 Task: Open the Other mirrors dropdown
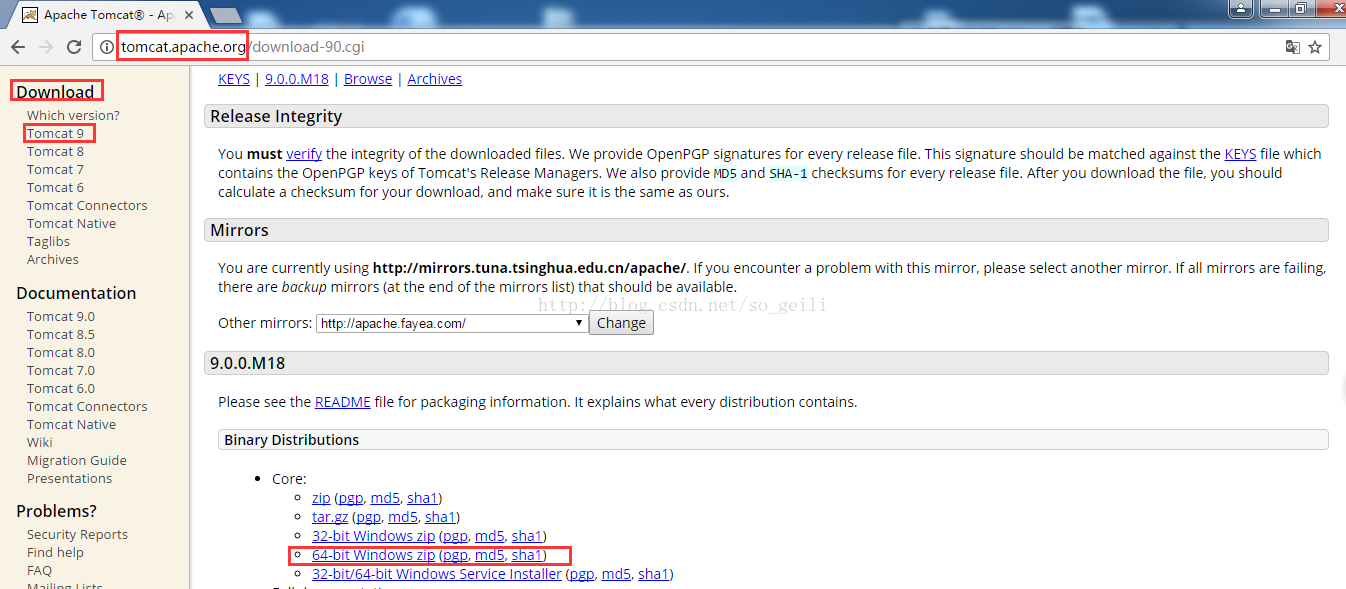pos(452,323)
